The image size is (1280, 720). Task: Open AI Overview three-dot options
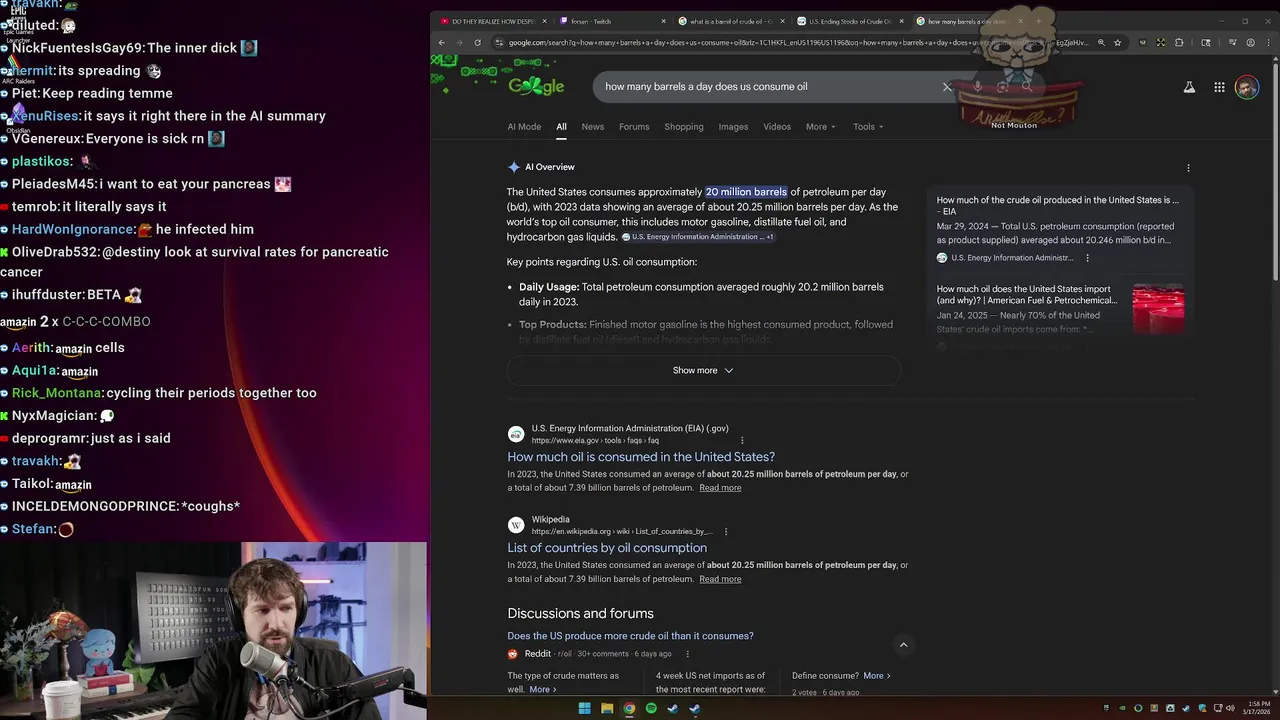point(1188,168)
